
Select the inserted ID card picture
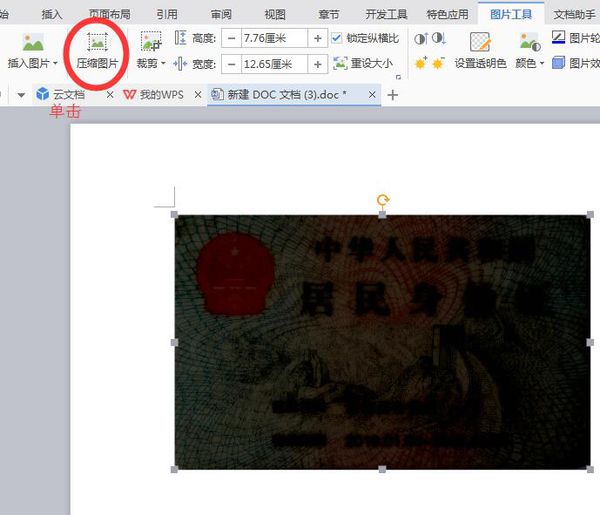coord(382,342)
